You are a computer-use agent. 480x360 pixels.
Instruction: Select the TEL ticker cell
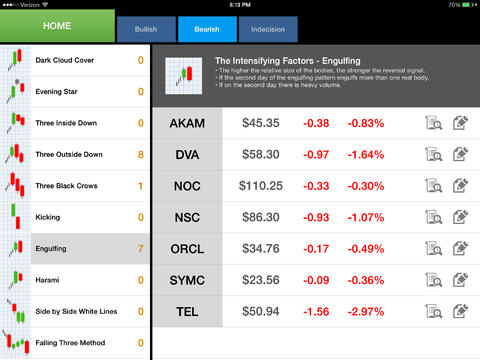(187, 312)
